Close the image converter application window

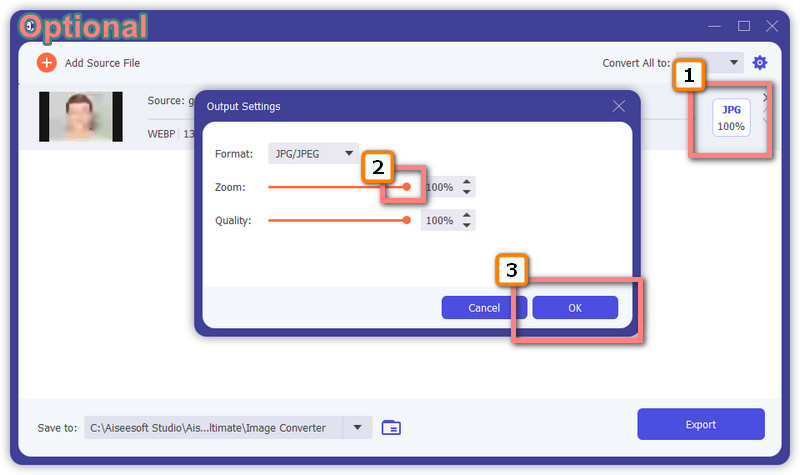point(772,25)
